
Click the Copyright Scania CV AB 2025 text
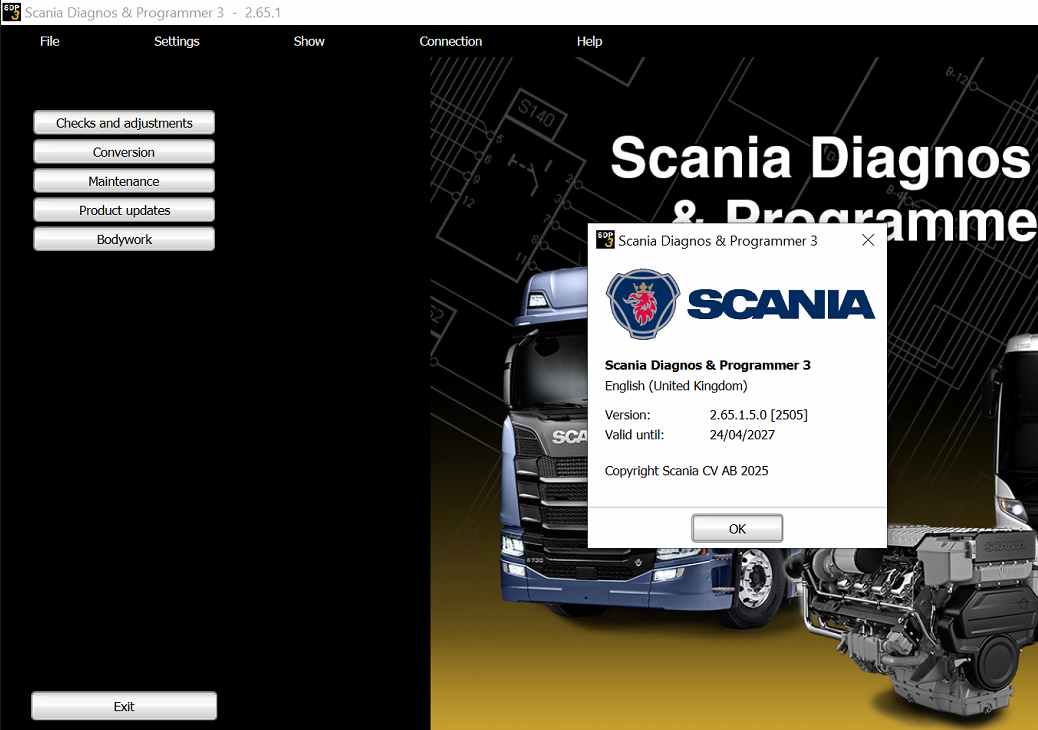[686, 471]
